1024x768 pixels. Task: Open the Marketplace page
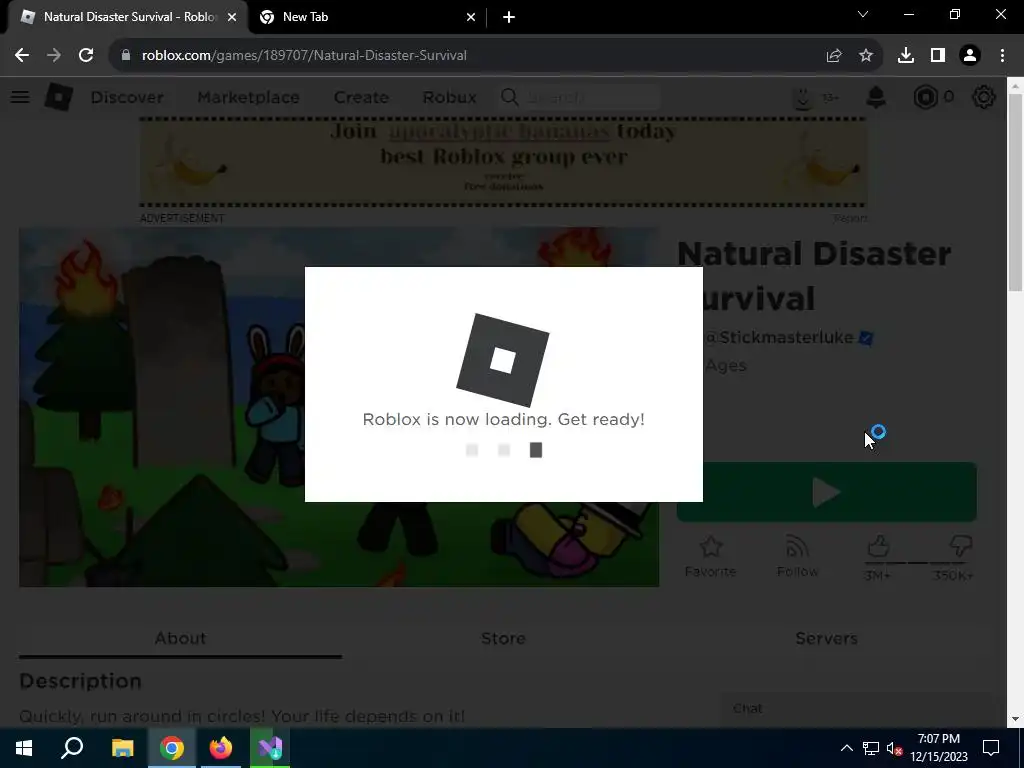(248, 97)
